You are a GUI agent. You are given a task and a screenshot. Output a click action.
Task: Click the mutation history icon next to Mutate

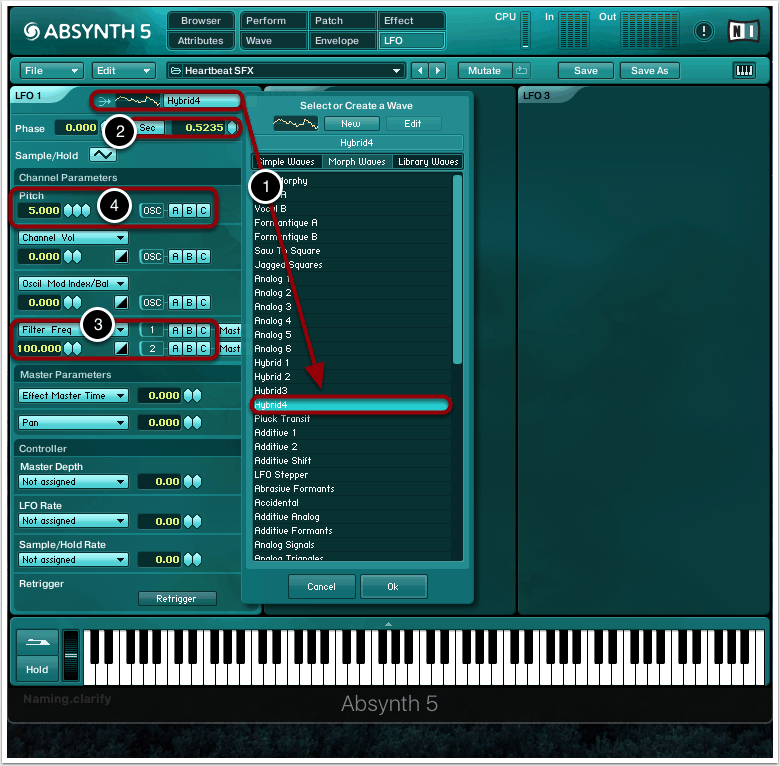tap(522, 71)
